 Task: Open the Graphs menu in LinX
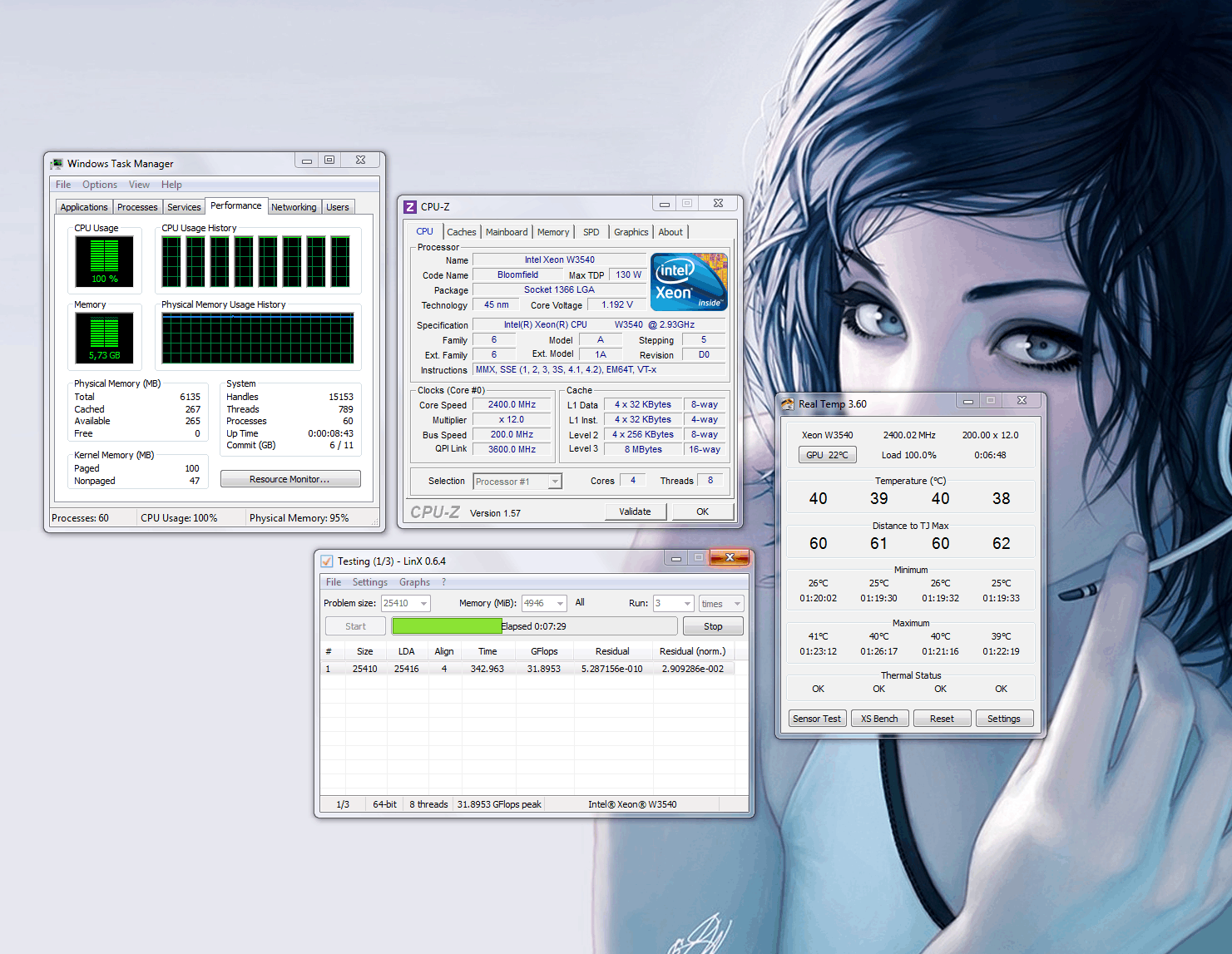tap(414, 582)
